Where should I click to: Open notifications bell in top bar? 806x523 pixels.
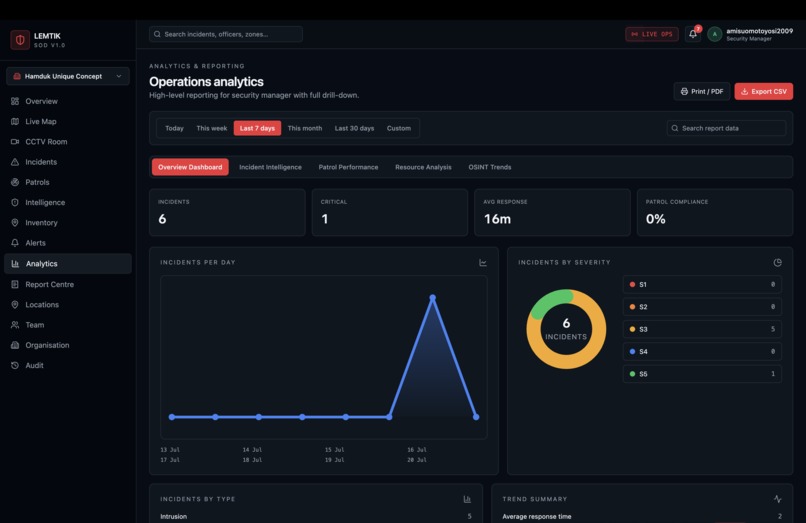click(x=692, y=34)
